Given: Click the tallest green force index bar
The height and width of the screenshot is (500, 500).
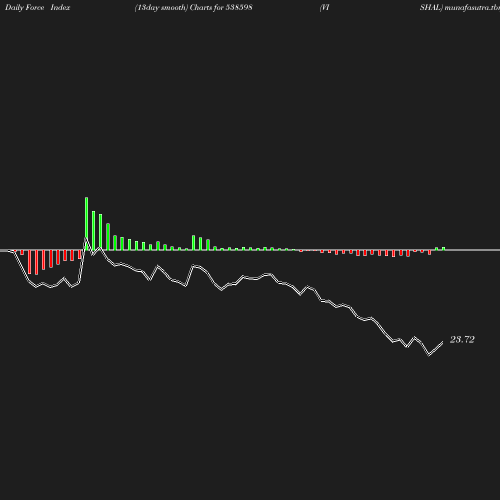Looking at the screenshot, I should (x=87, y=223).
